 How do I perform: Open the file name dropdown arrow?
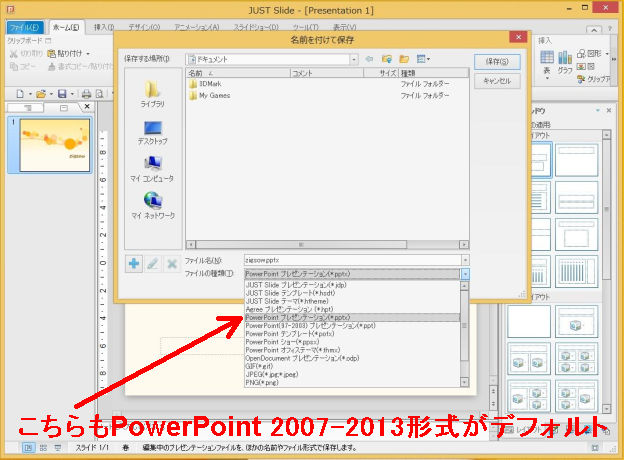click(465, 260)
